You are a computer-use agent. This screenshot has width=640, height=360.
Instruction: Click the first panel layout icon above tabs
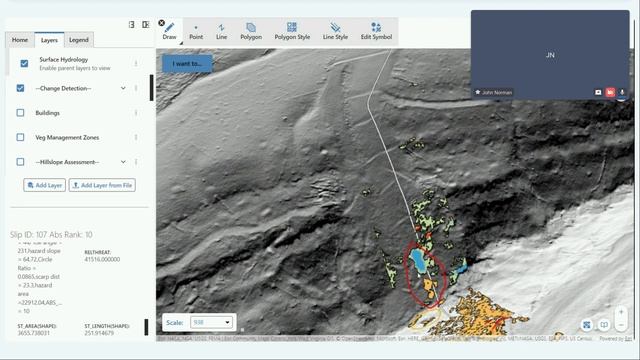click(131, 24)
